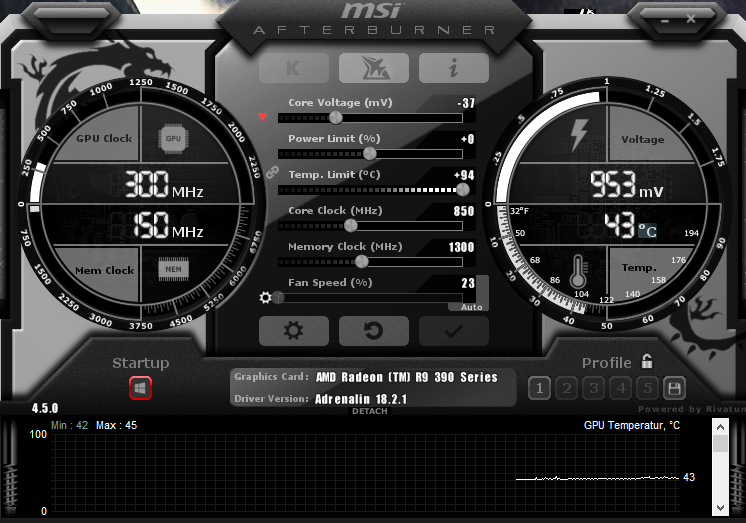The image size is (746, 523).
Task: Click the DETACH monitor button
Action: tap(370, 411)
